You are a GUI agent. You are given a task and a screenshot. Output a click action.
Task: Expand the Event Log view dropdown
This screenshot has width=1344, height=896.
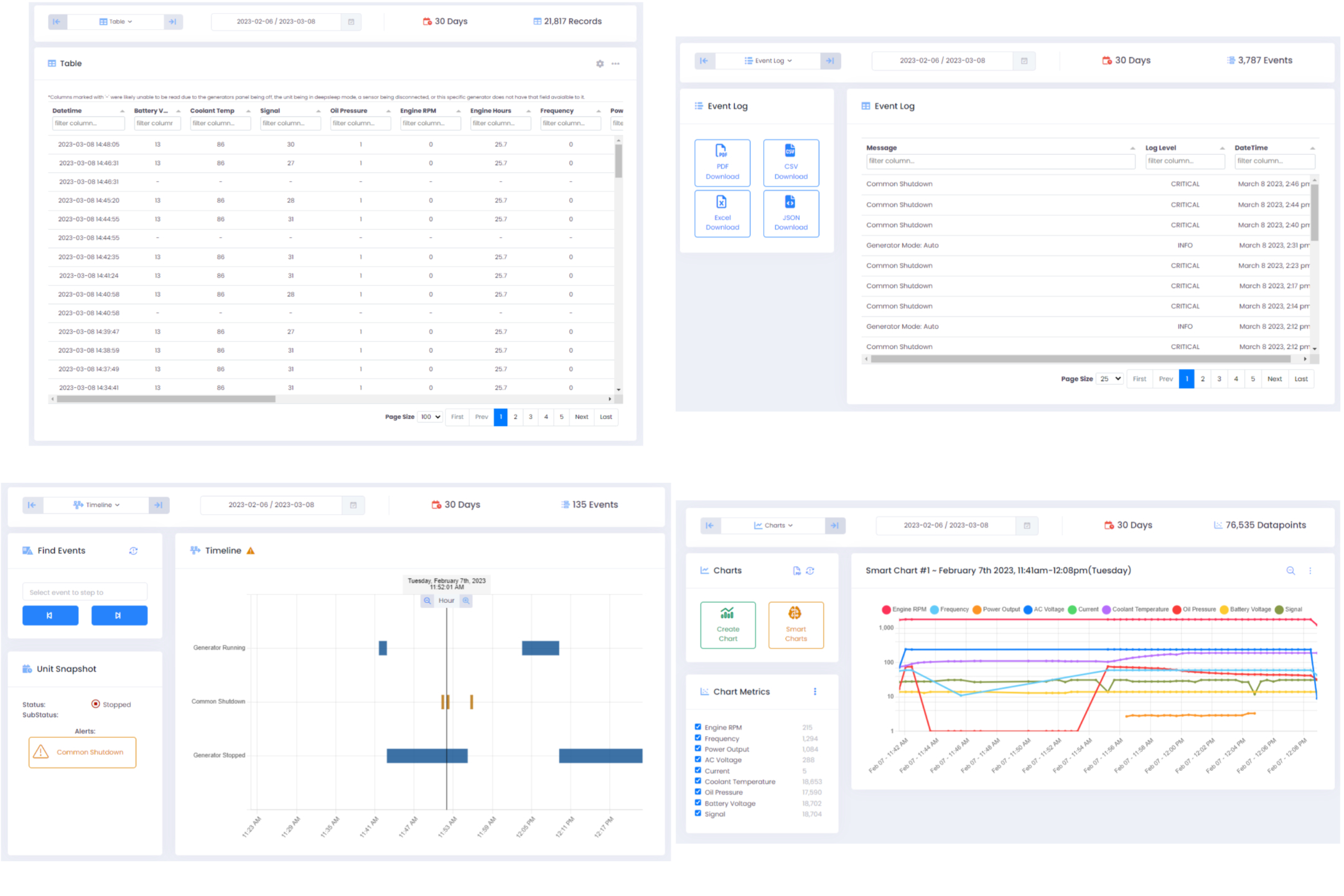tap(768, 61)
